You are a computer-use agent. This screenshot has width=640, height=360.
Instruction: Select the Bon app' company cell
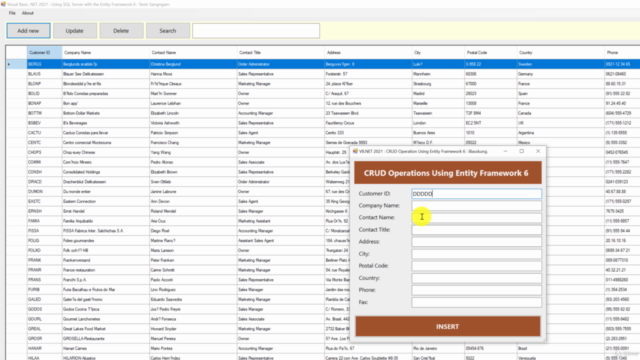(x=106, y=103)
